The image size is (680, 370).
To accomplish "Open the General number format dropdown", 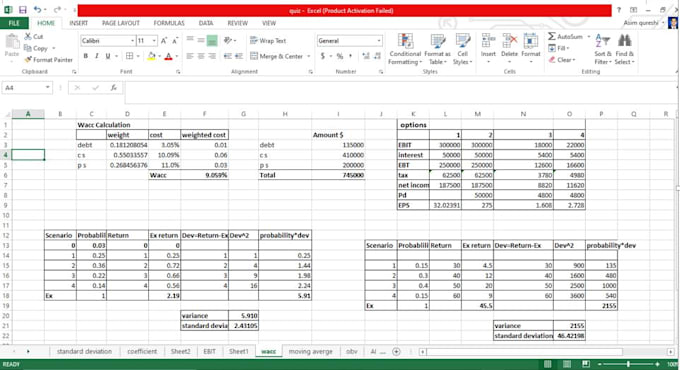I will 379,41.
